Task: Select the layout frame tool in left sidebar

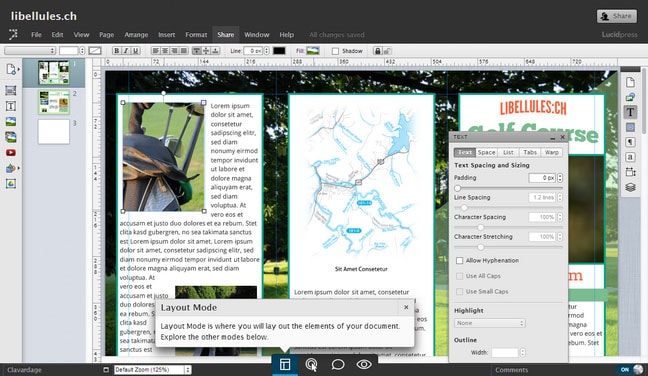Action: tap(11, 90)
